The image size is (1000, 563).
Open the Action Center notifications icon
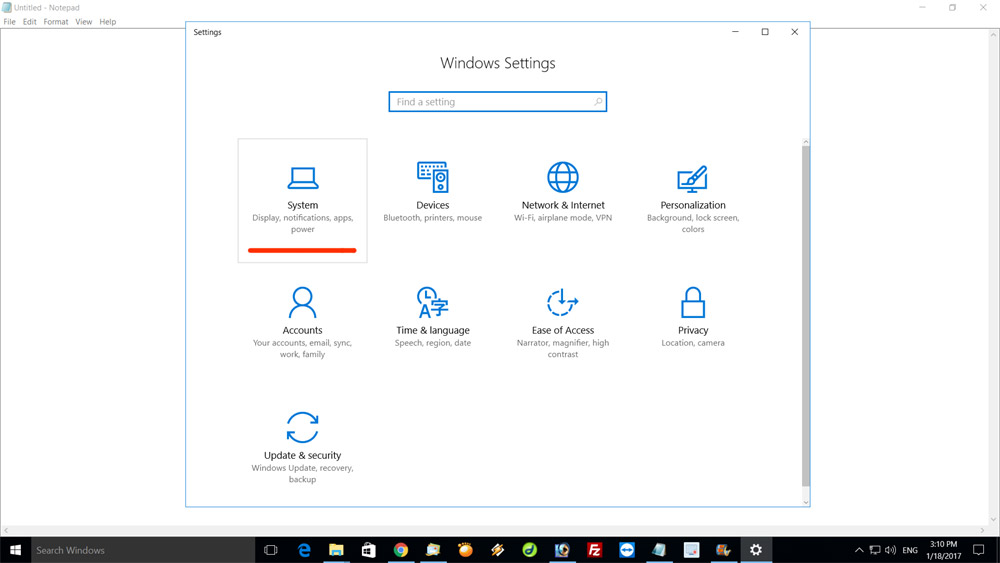[x=978, y=550]
